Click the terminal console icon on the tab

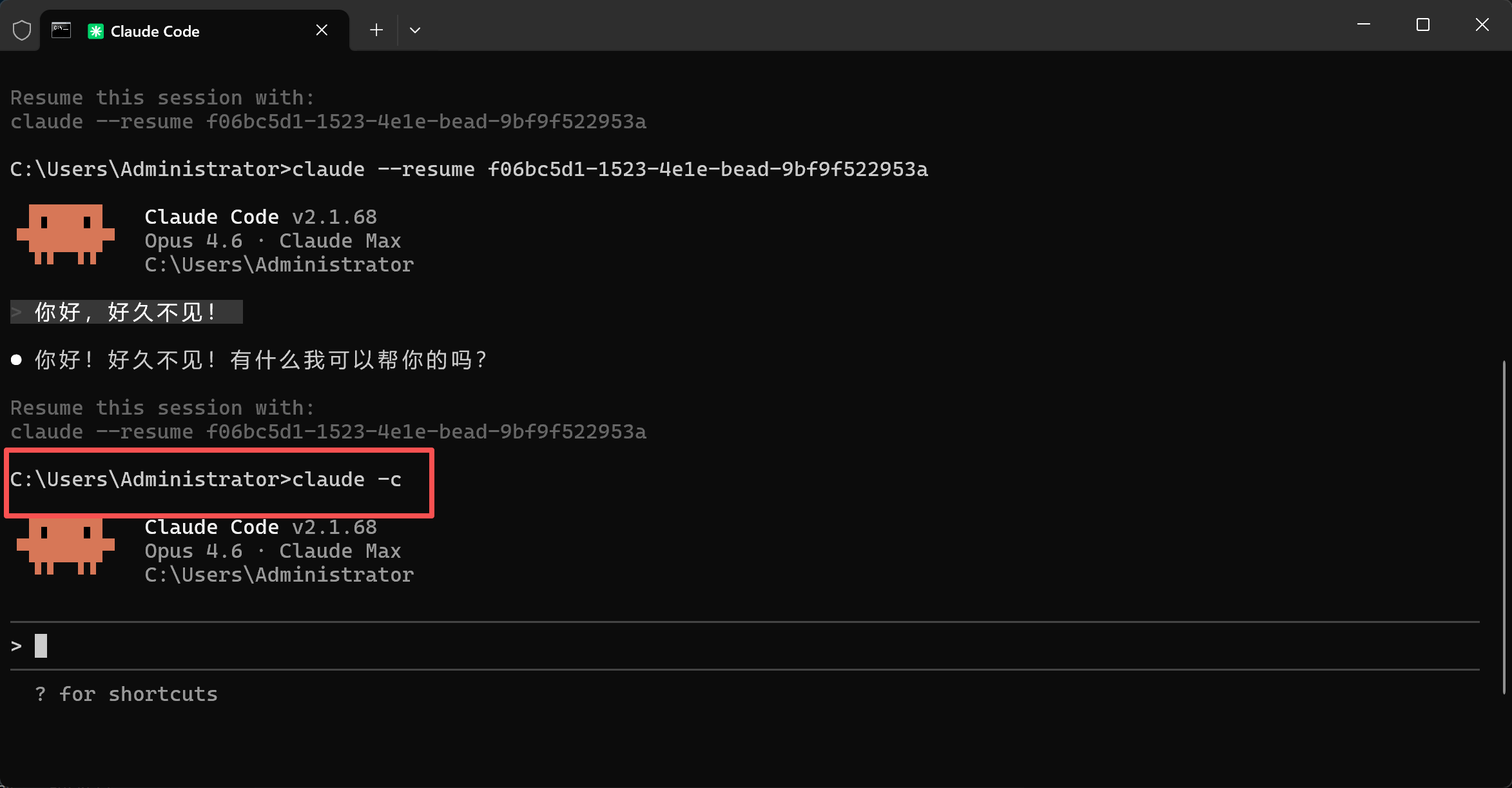pos(61,30)
